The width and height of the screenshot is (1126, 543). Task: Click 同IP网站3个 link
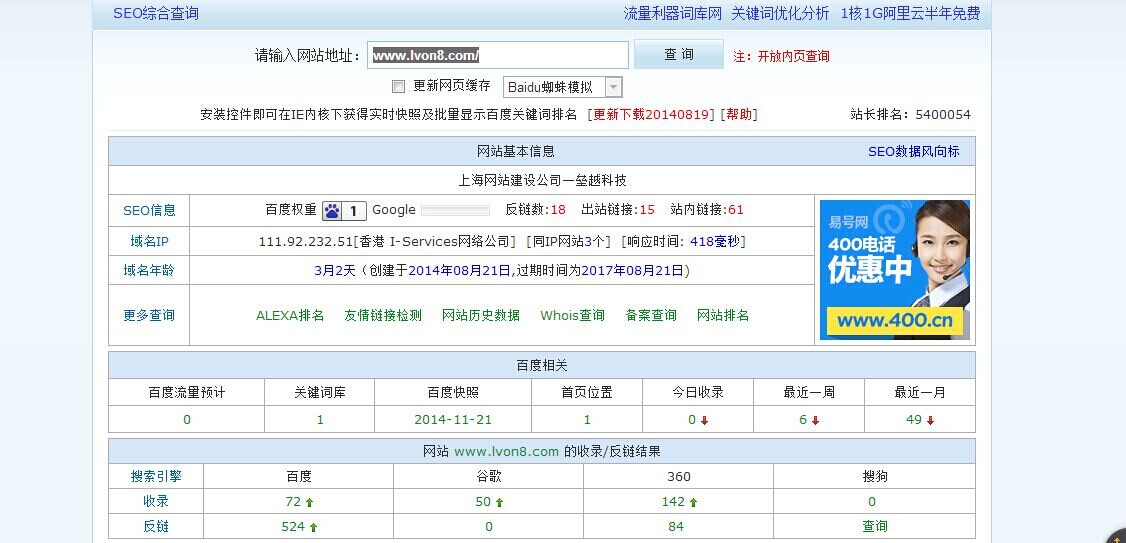(x=567, y=242)
